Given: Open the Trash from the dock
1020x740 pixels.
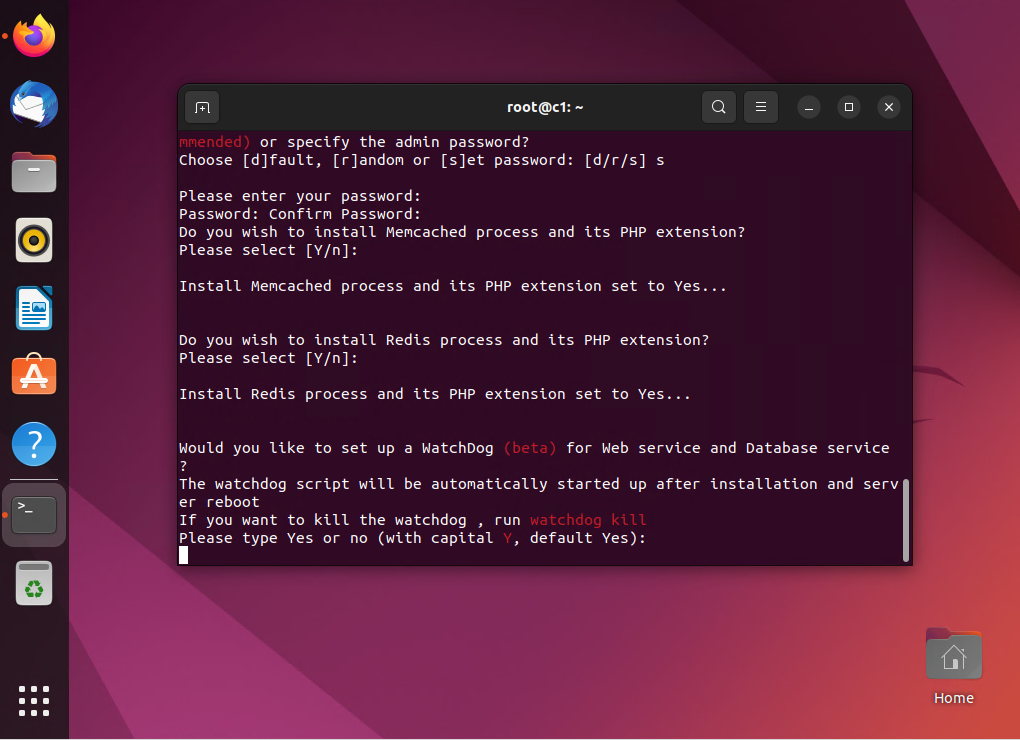Looking at the screenshot, I should (x=34, y=583).
